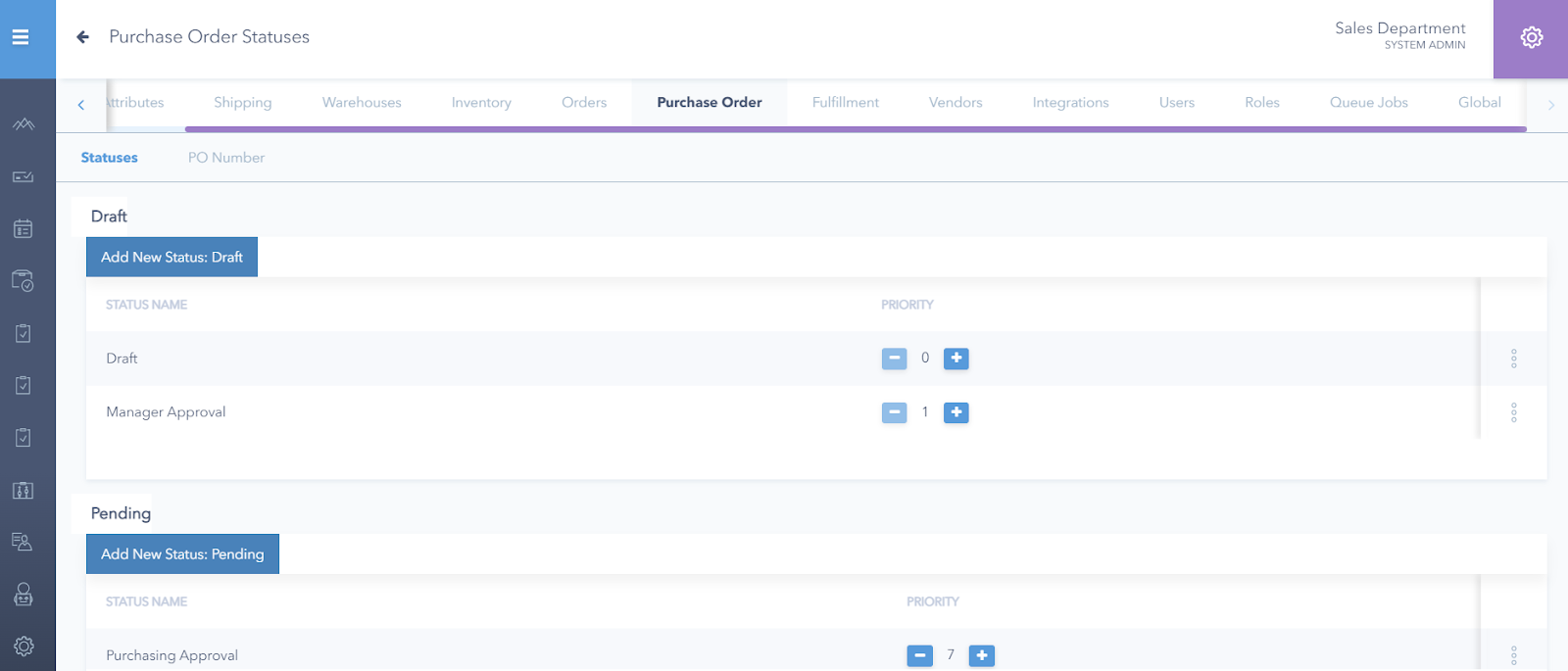Open the clipboard icon just below the box-check icon
This screenshot has width=1568, height=671.
[x=24, y=333]
